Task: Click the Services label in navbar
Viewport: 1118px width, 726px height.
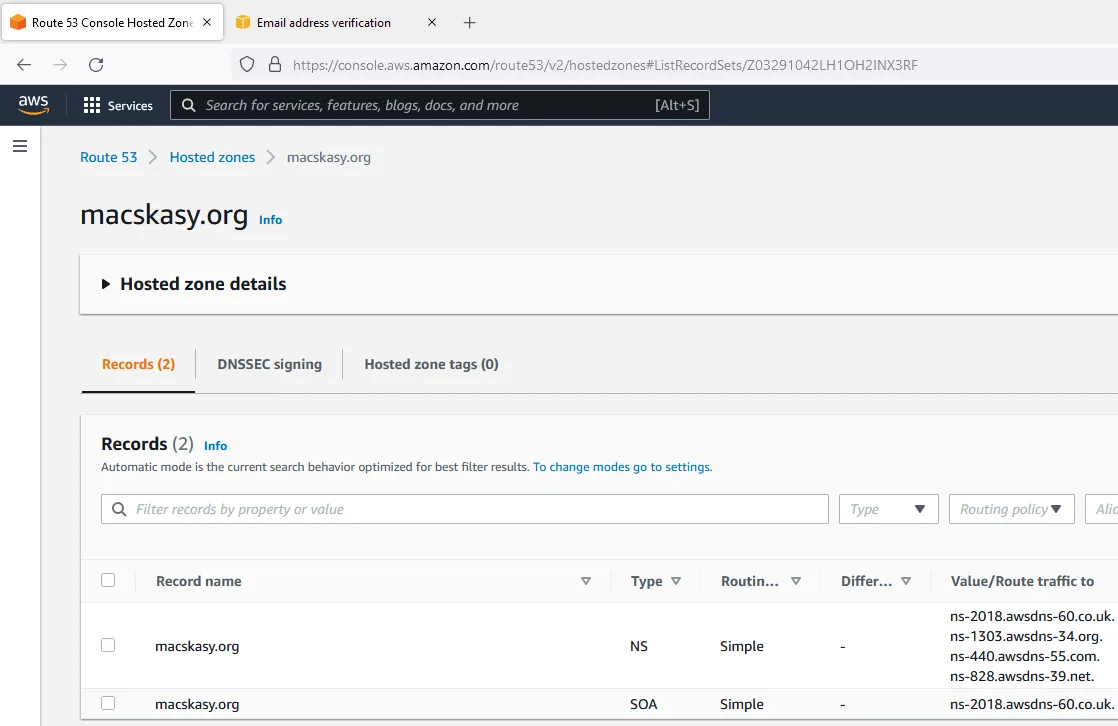Action: click(130, 106)
